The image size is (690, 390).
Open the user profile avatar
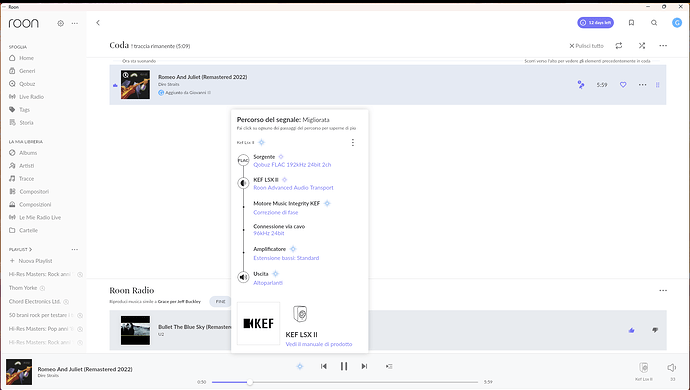[677, 23]
